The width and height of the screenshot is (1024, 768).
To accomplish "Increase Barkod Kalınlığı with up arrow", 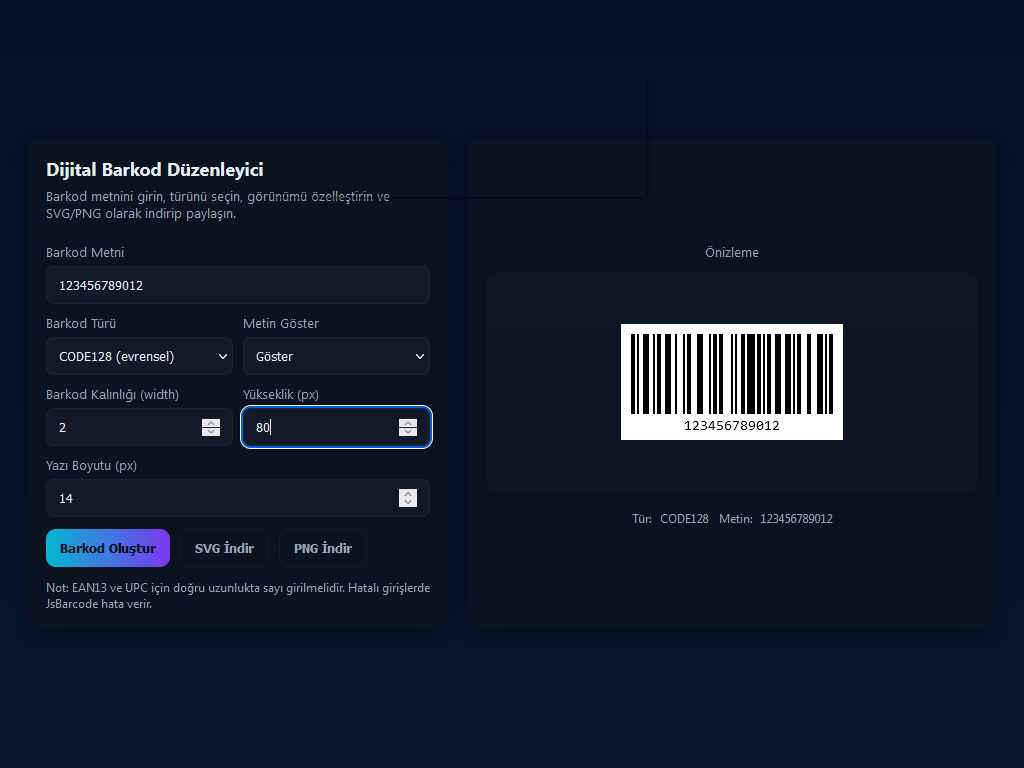I will click(211, 422).
